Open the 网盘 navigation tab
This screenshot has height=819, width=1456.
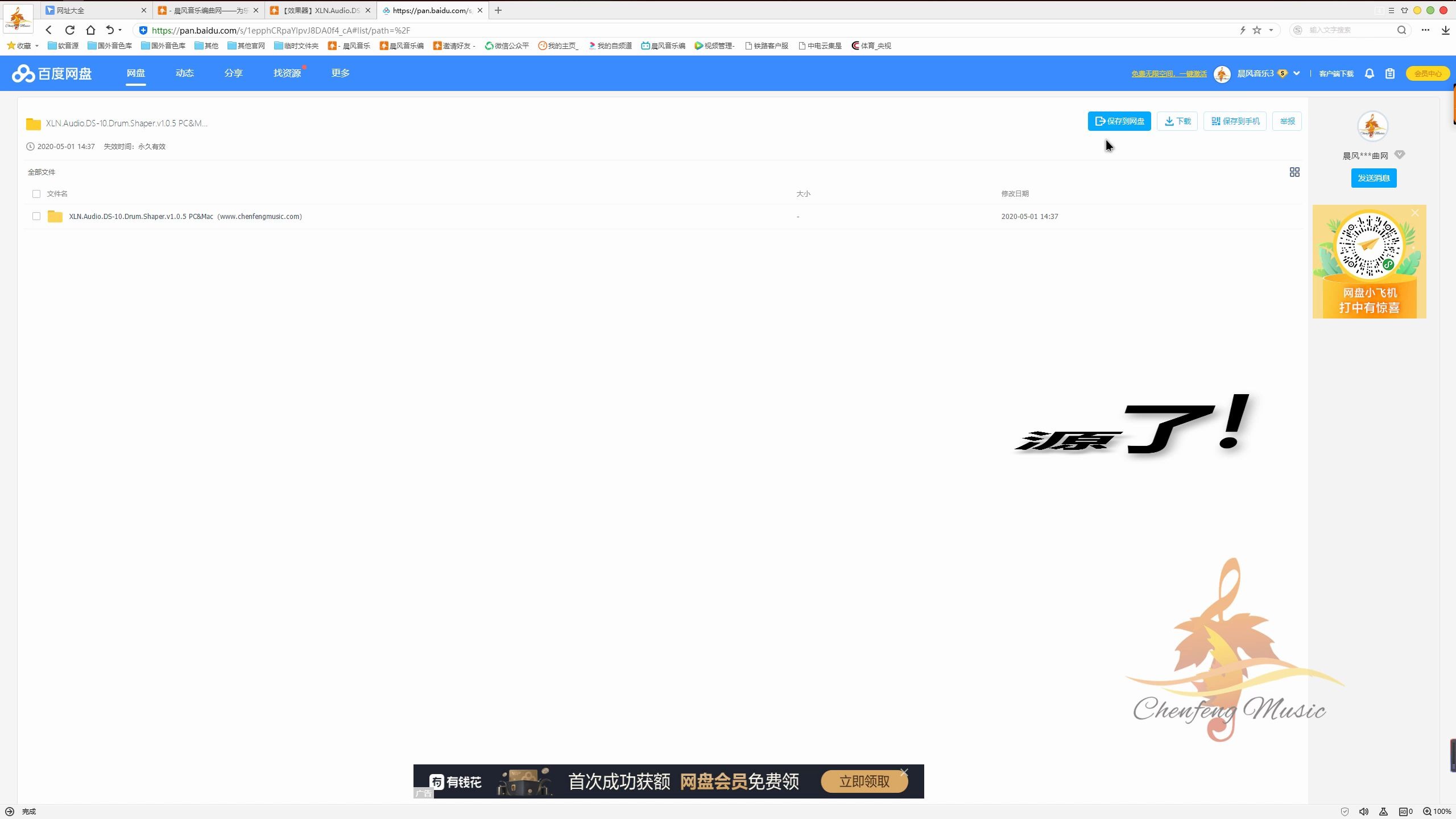[x=136, y=73]
